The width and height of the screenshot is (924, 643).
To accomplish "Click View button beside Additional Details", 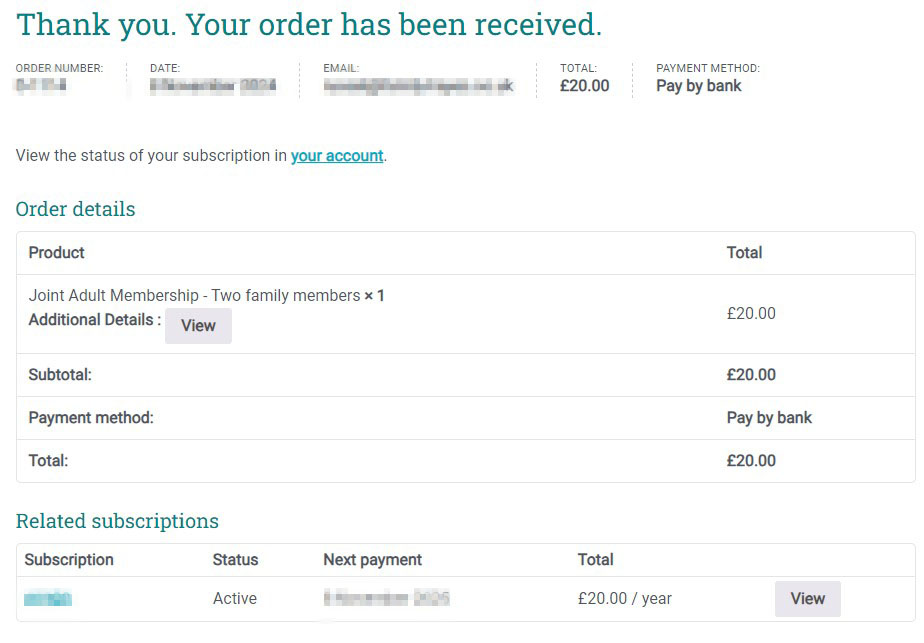I will pyautogui.click(x=198, y=326).
